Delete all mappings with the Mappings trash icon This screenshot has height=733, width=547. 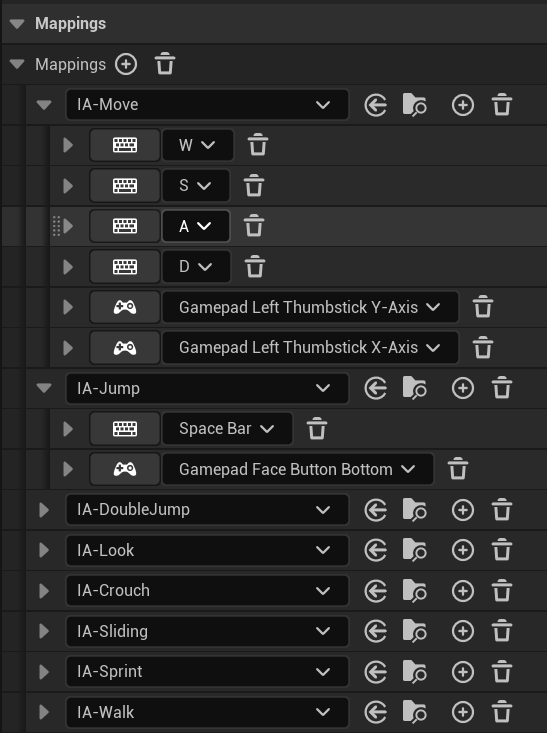pos(165,64)
